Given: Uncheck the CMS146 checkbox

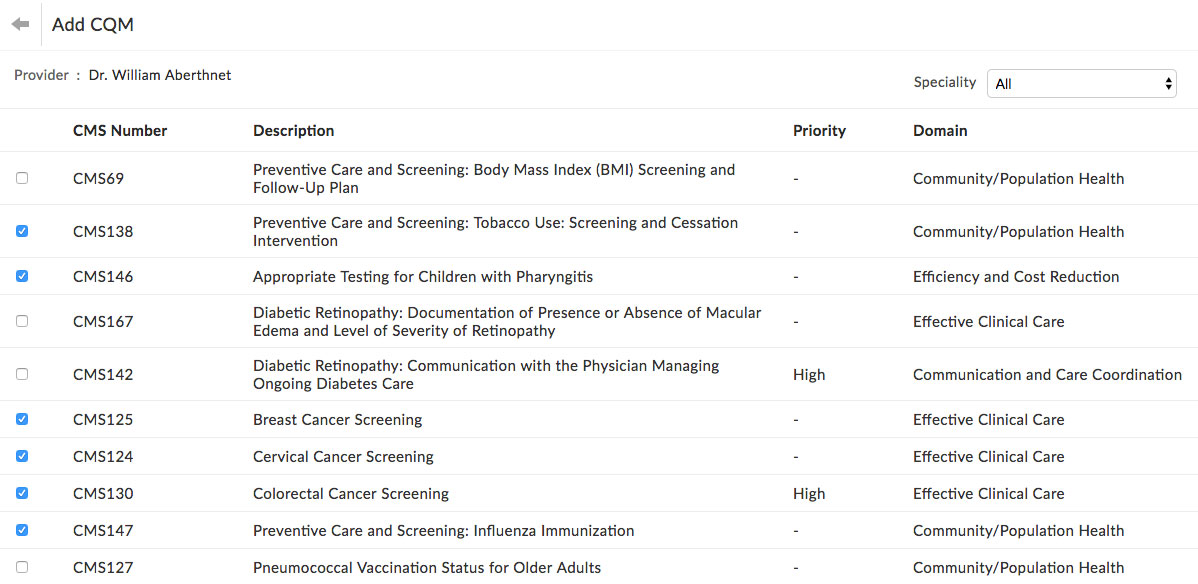Looking at the screenshot, I should [22, 276].
